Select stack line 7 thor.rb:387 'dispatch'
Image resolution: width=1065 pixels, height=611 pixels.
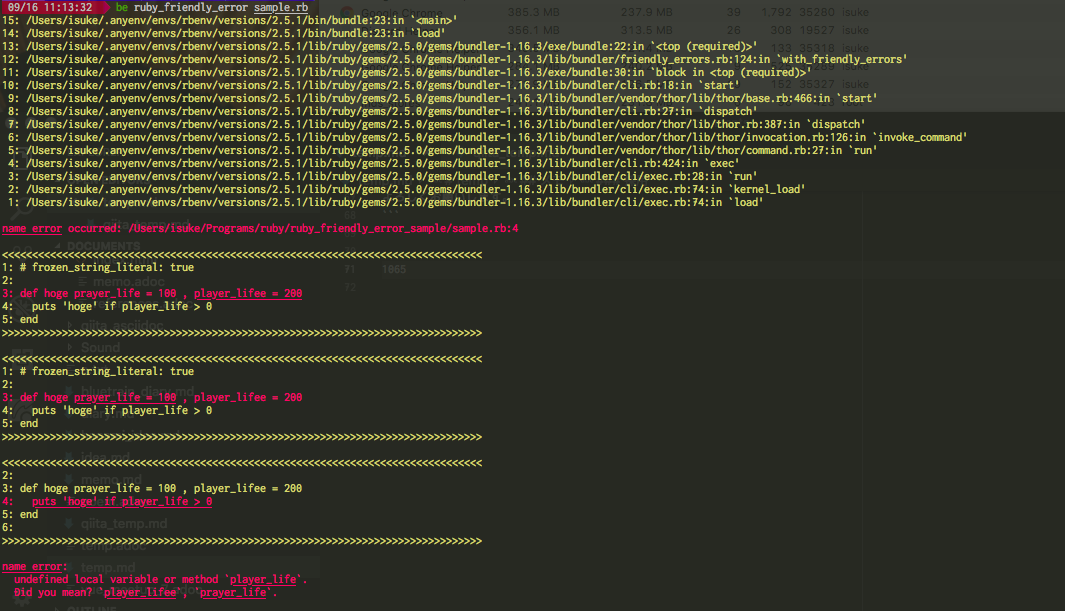pyautogui.click(x=436, y=124)
